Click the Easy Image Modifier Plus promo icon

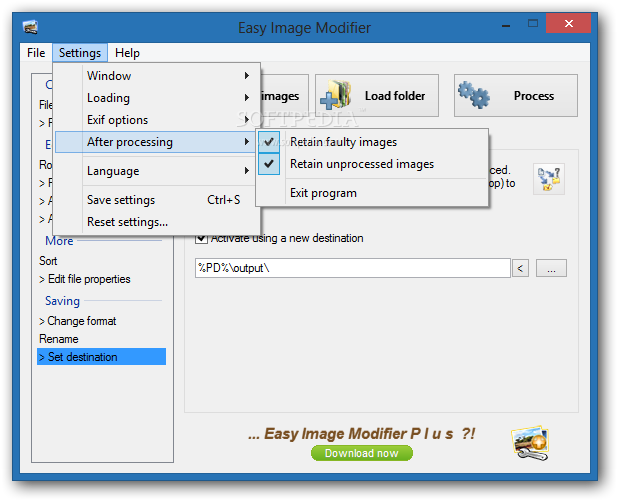point(531,443)
